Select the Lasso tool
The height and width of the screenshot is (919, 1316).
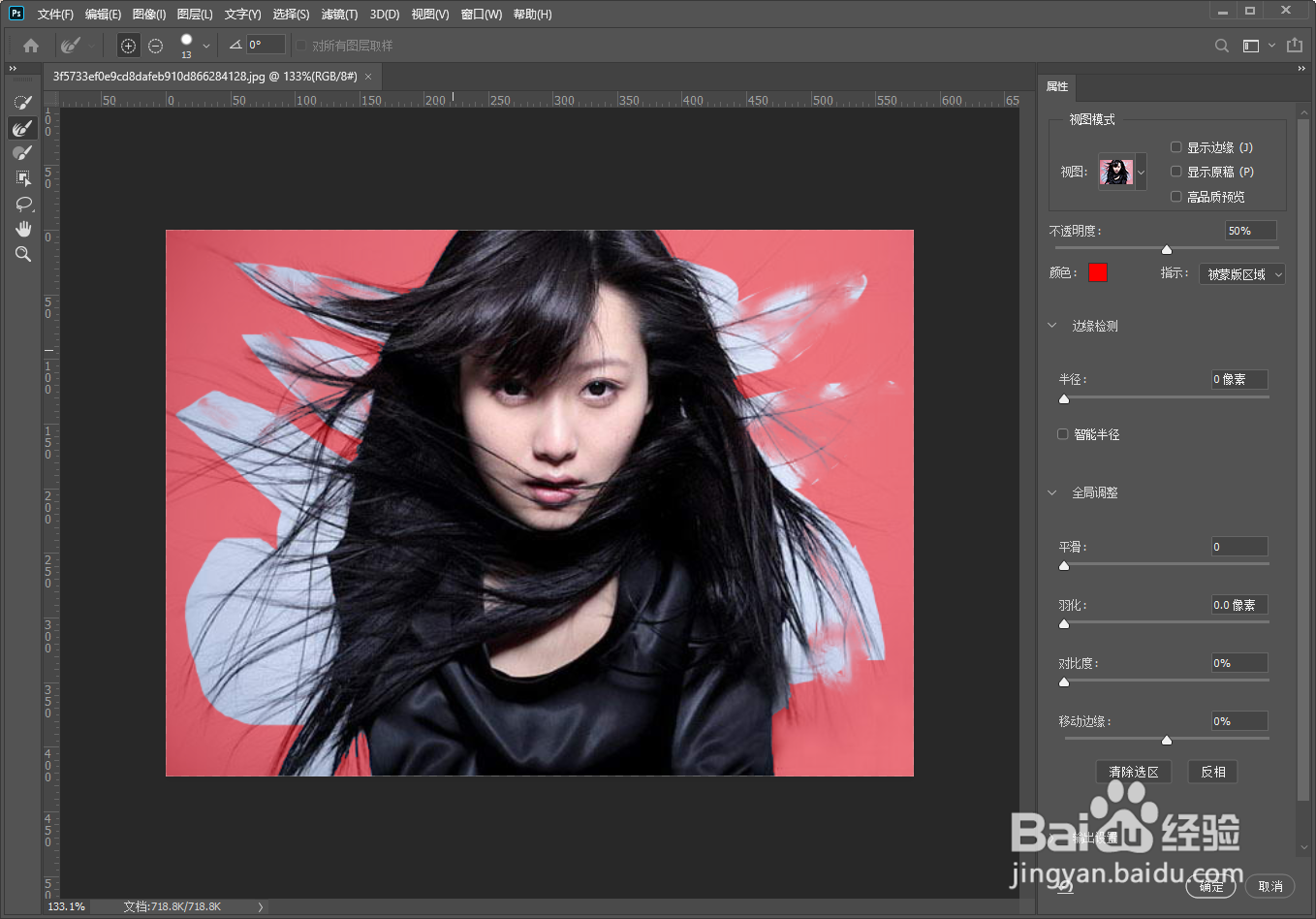22,204
